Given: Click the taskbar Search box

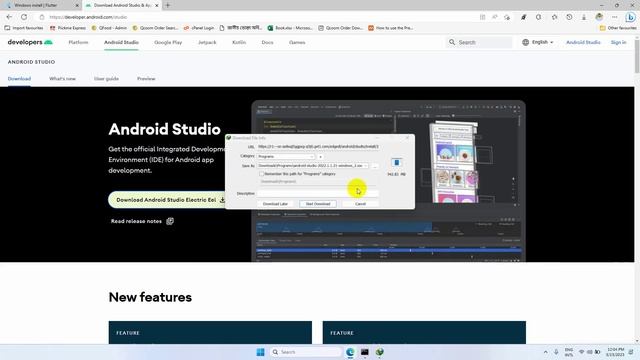Looking at the screenshot, I should pyautogui.click(x=305, y=352).
